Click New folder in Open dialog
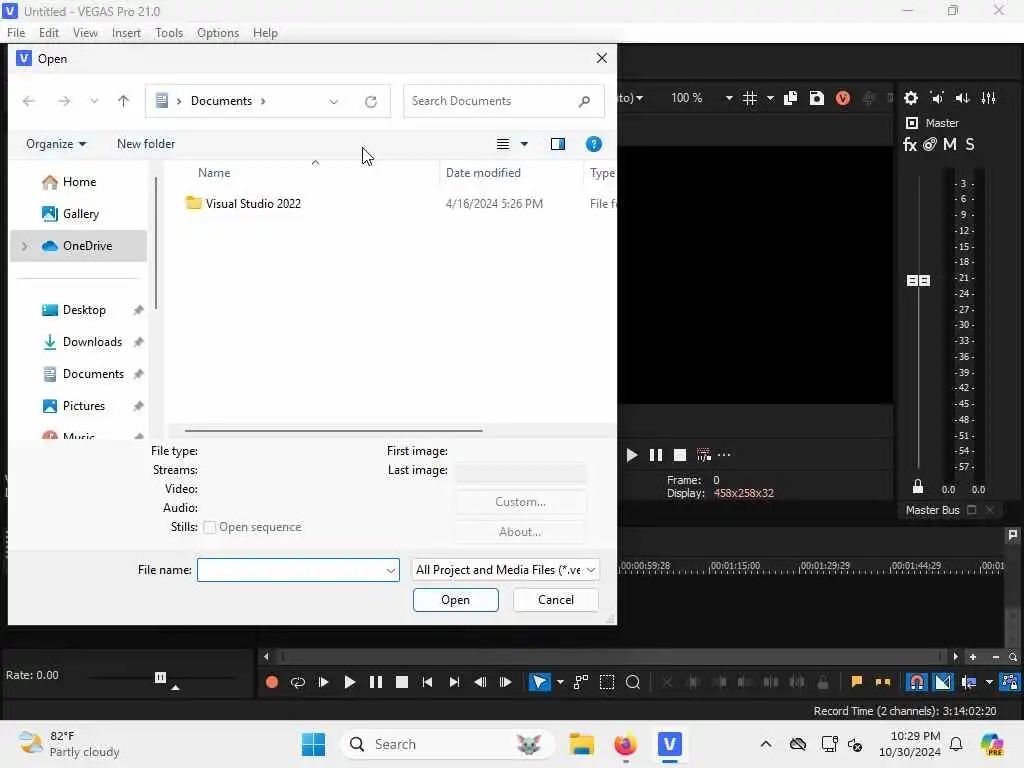Screen dimensions: 1024x768 [146, 144]
